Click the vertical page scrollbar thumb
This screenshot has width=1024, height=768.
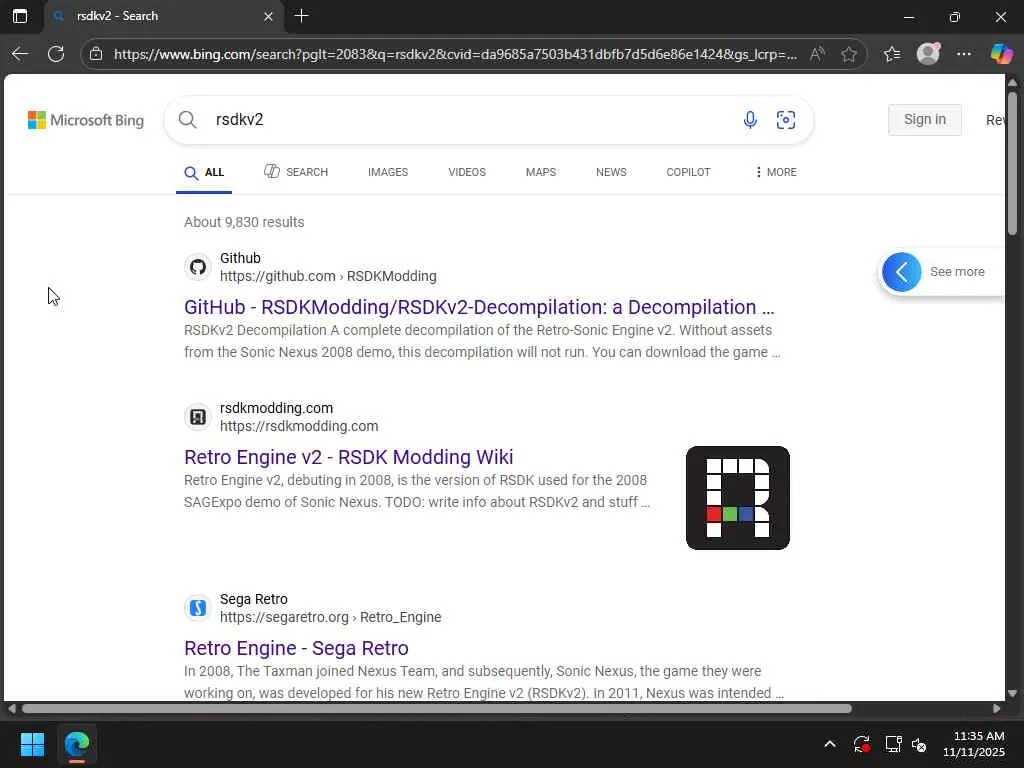click(x=1012, y=163)
